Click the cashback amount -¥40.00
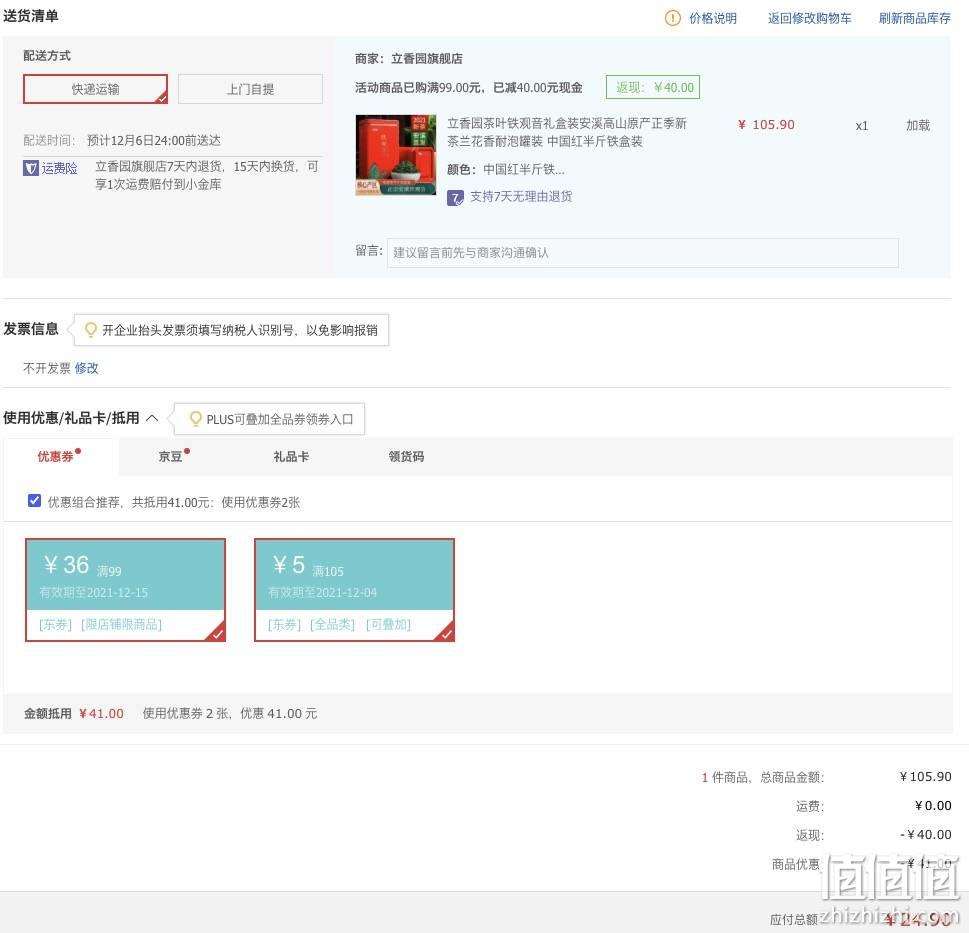This screenshot has width=969, height=933. pos(926,835)
